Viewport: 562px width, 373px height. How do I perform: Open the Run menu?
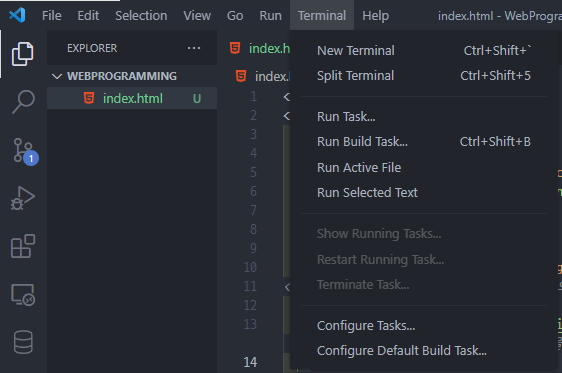click(271, 16)
